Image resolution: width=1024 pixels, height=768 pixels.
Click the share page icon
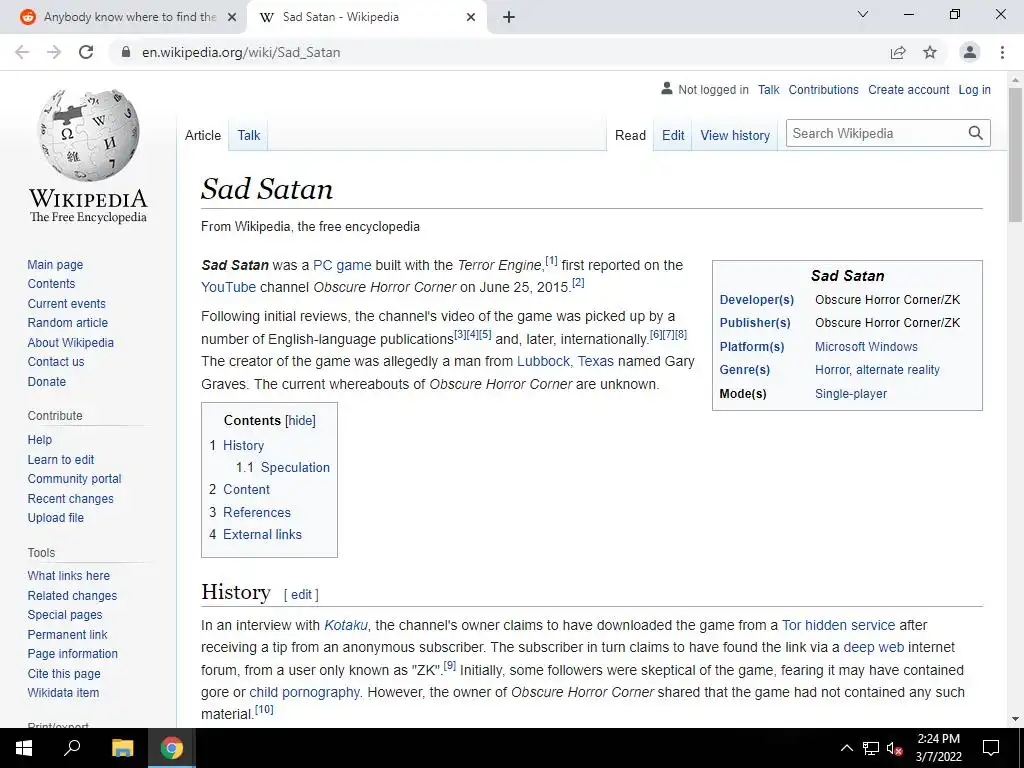click(898, 52)
